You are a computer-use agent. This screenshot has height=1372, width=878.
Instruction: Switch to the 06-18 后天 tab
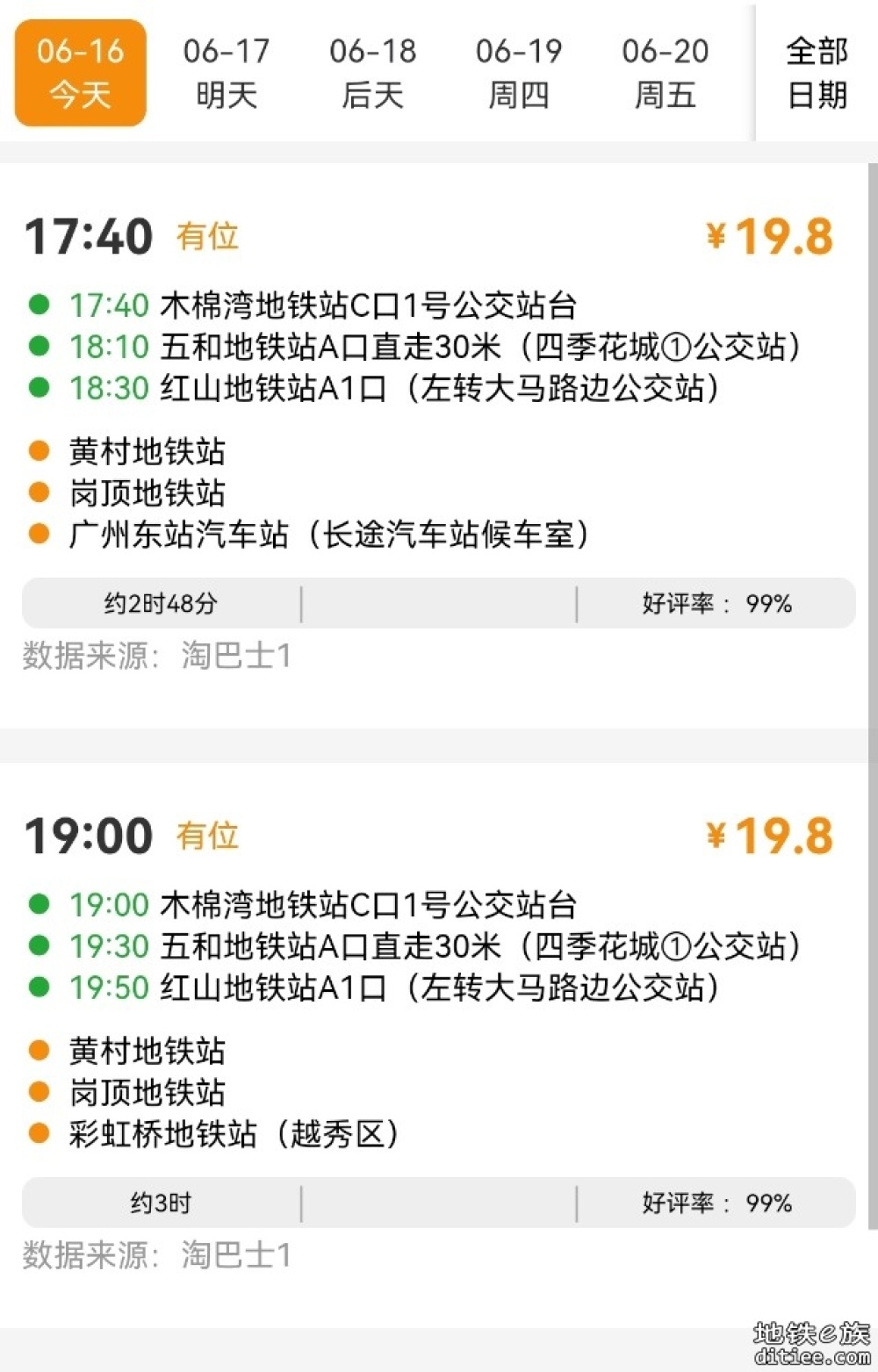pos(373,73)
